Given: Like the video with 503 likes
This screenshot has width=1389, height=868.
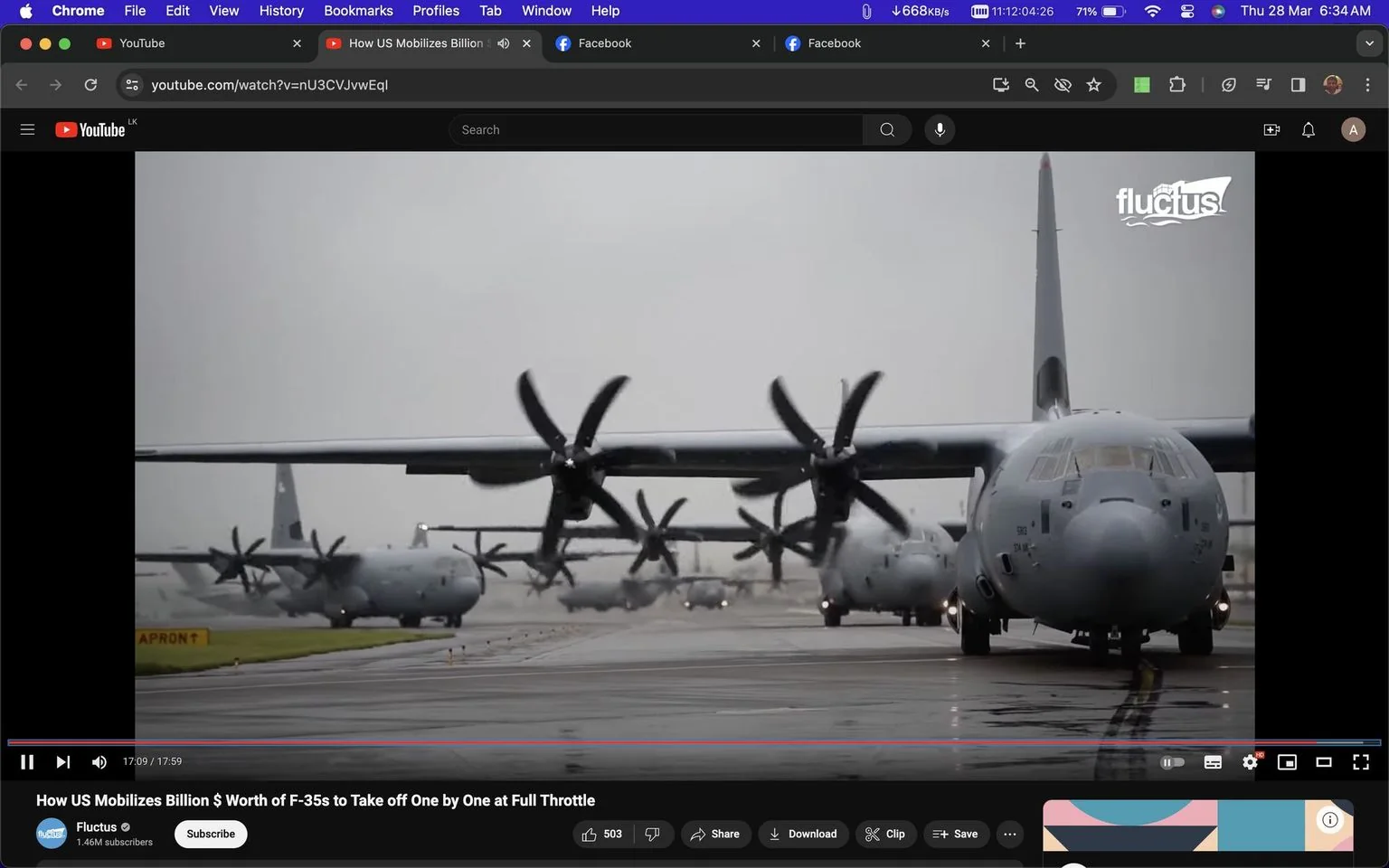Looking at the screenshot, I should click(603, 834).
